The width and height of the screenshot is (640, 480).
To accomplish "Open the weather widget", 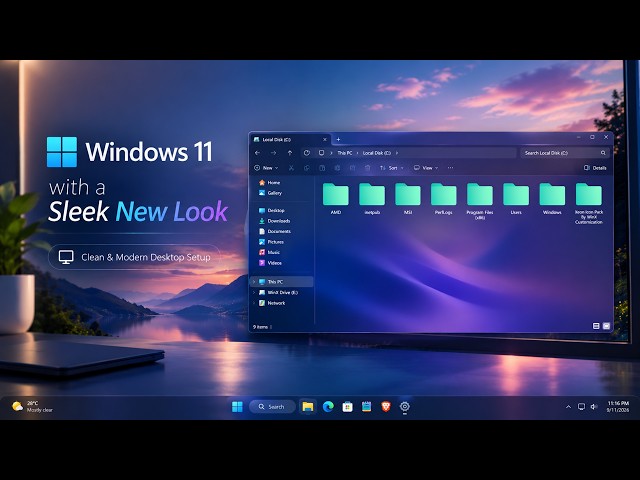I will pos(32,407).
